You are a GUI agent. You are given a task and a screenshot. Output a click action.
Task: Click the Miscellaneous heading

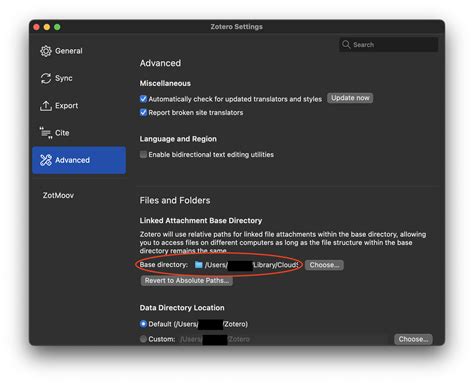[x=165, y=83]
